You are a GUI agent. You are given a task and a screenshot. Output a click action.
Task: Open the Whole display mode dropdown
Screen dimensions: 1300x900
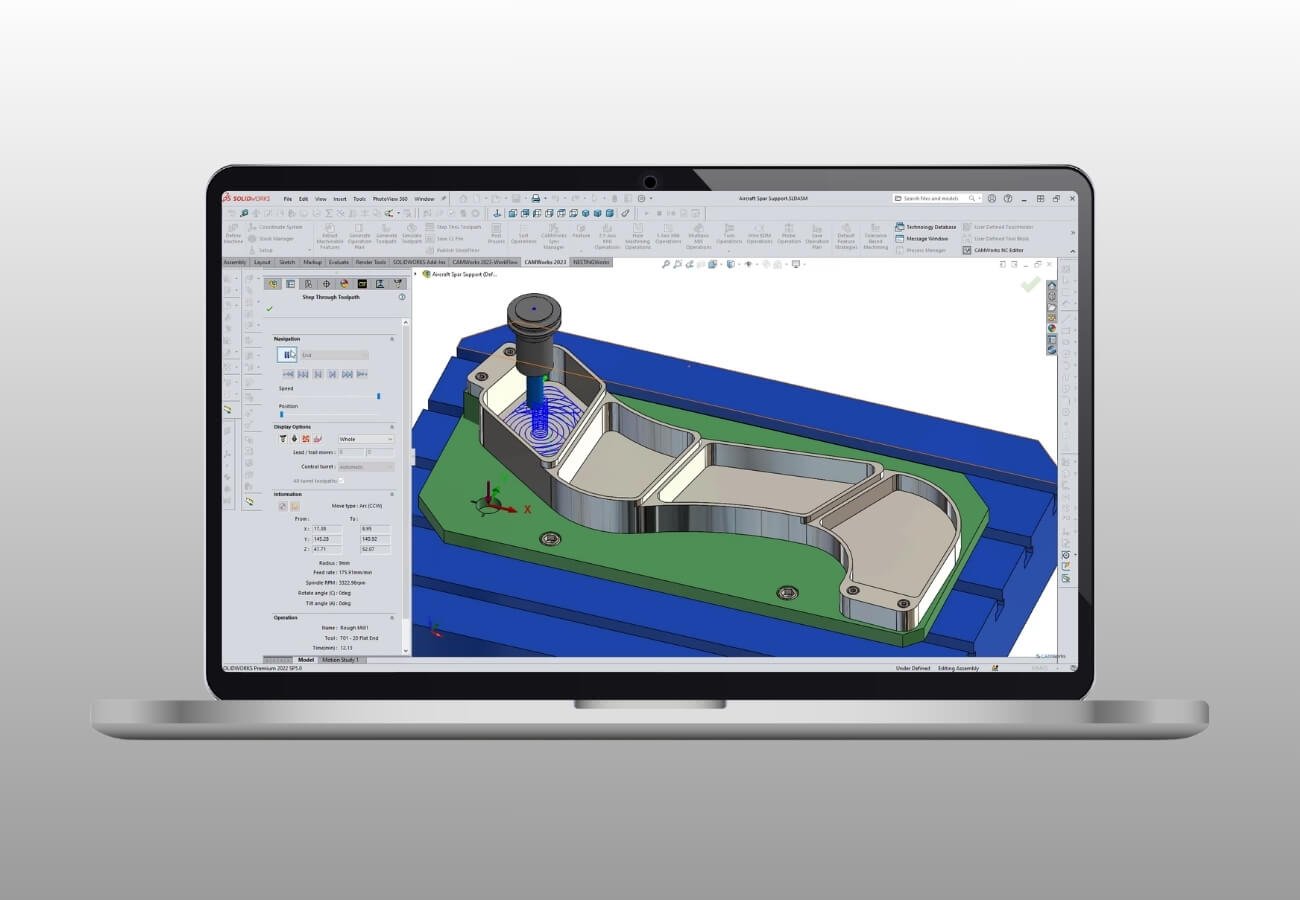366,439
